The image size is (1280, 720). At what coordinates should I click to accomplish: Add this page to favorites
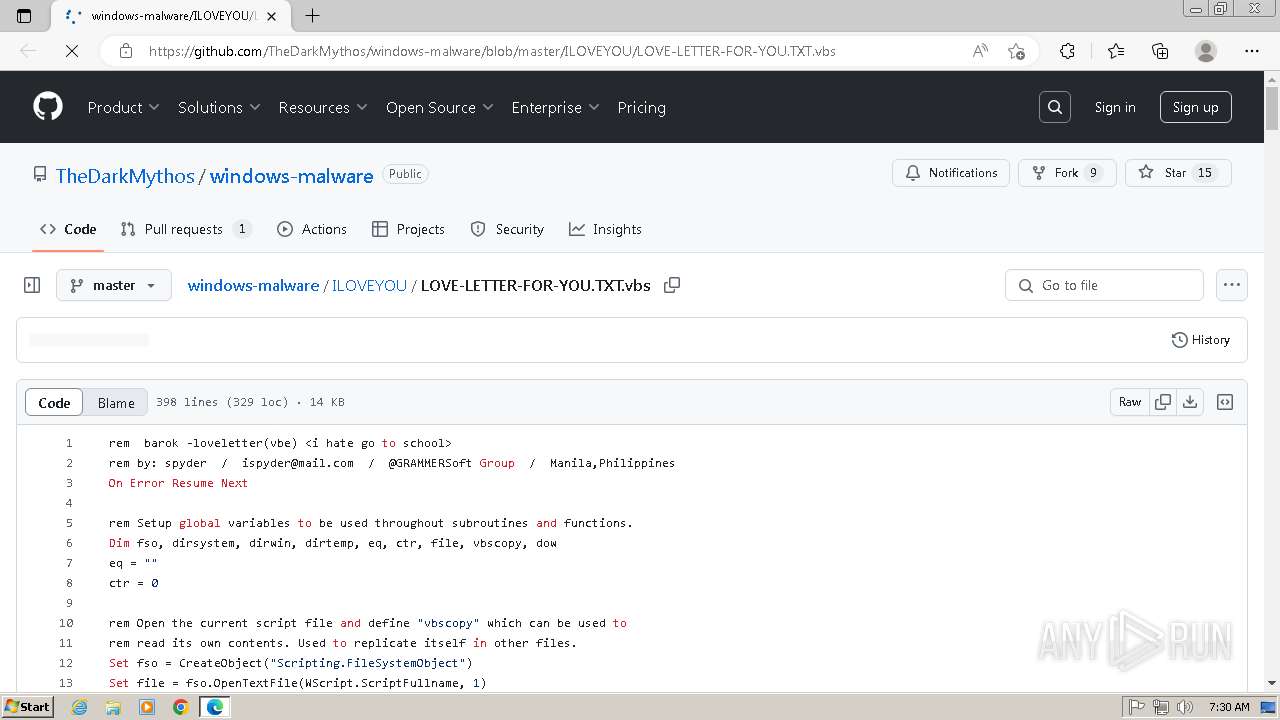coord(1016,51)
